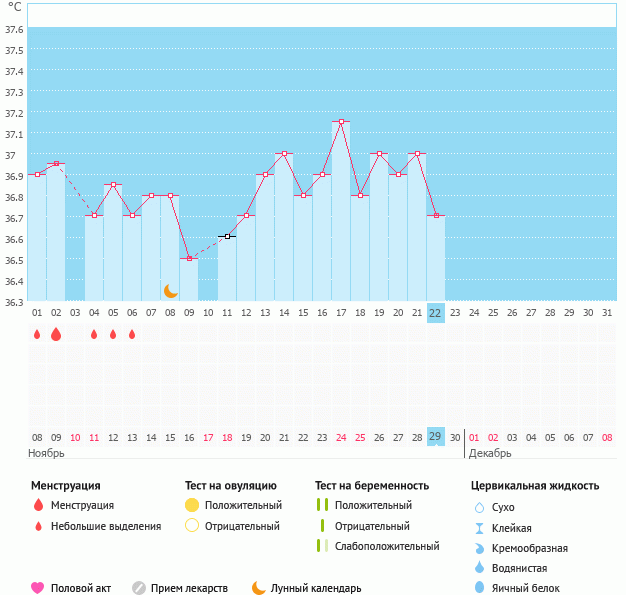The width and height of the screenshot is (626, 595).
Task: Click the Яичный белок drop icon
Action: pyautogui.click(x=479, y=588)
